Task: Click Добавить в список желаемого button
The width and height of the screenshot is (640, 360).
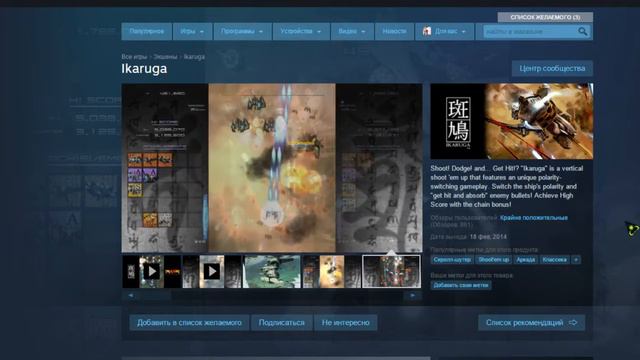Action: [189, 322]
